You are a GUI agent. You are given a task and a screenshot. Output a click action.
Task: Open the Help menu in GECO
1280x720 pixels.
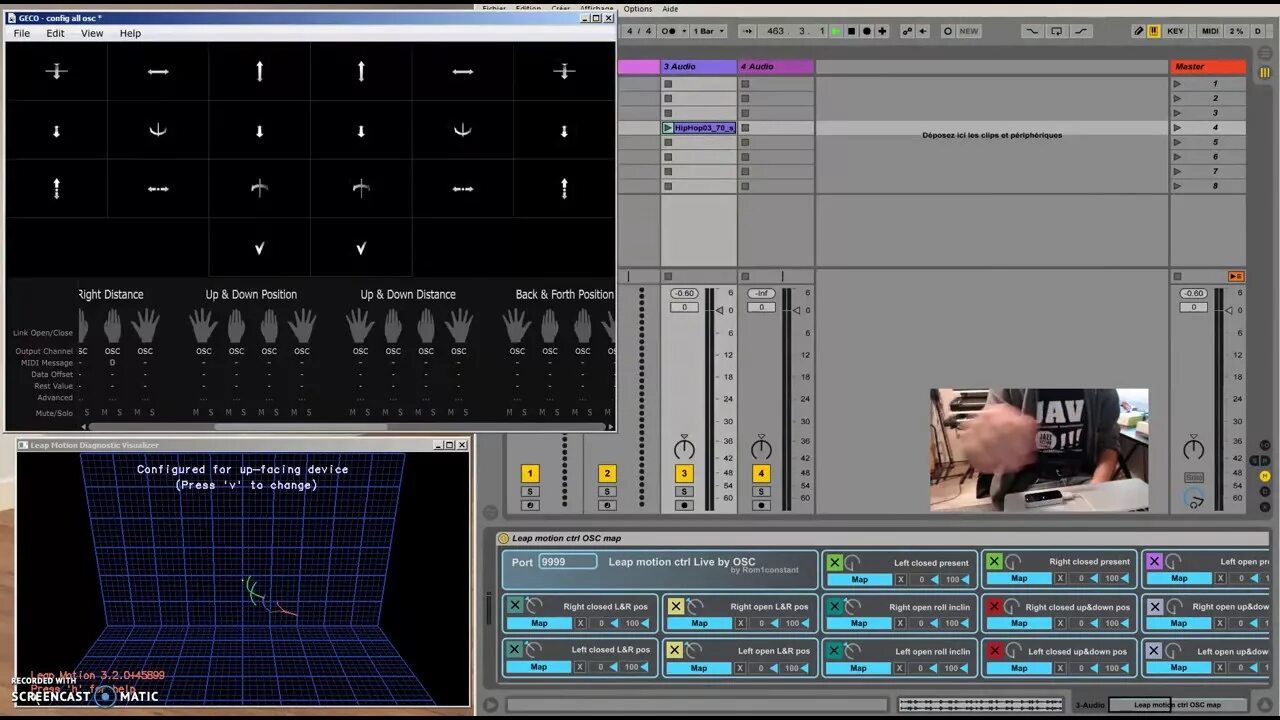(130, 33)
